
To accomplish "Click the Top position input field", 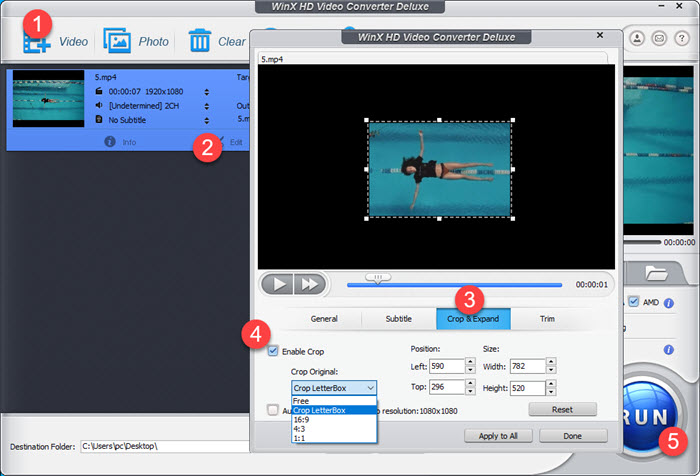I will click(x=447, y=387).
